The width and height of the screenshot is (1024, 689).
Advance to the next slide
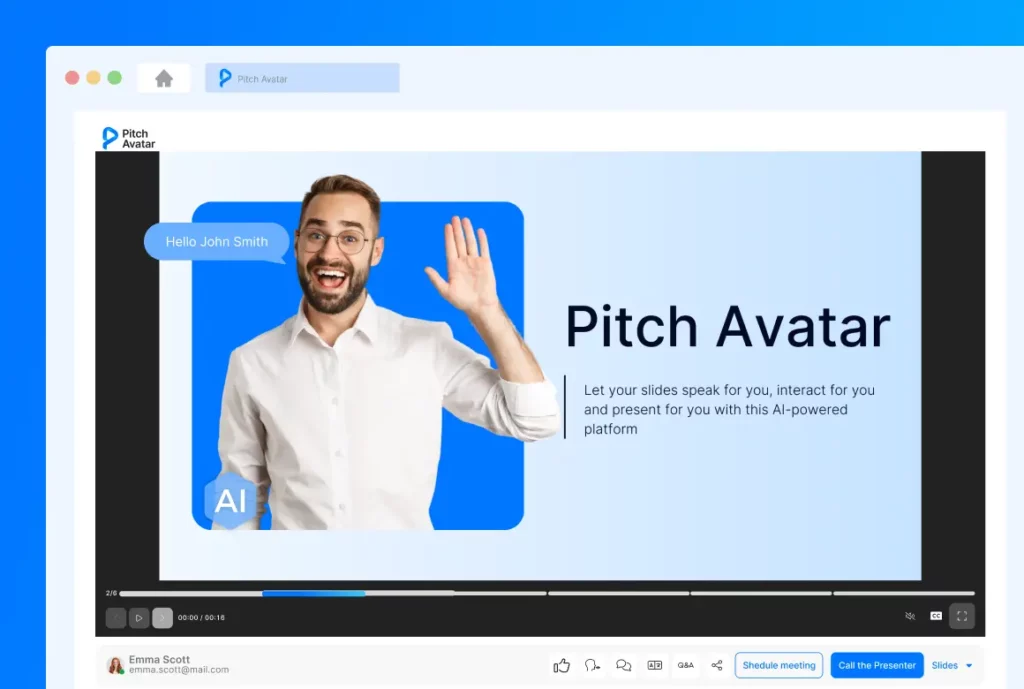tap(162, 617)
